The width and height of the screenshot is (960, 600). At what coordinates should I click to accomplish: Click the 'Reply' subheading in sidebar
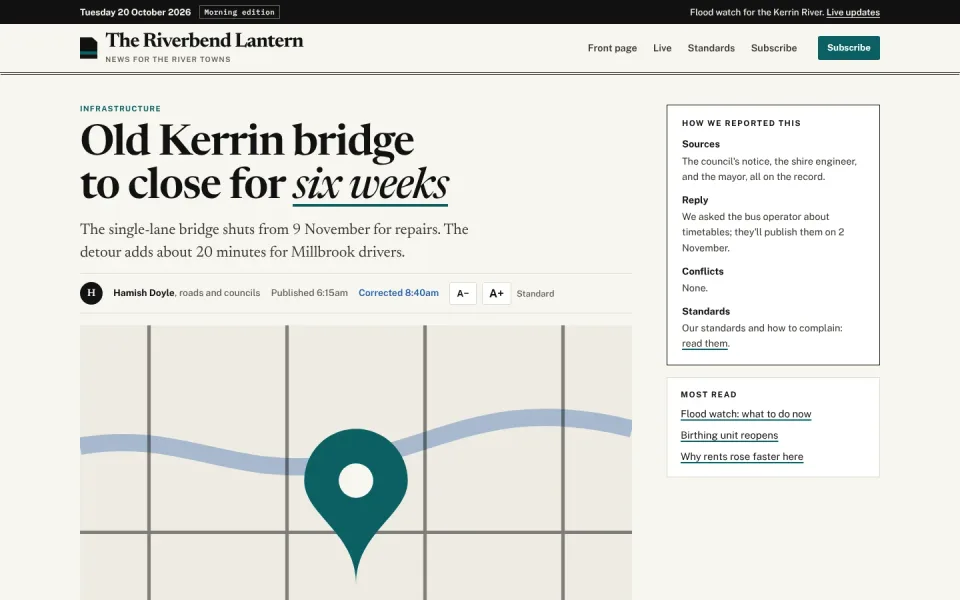pyautogui.click(x=695, y=200)
